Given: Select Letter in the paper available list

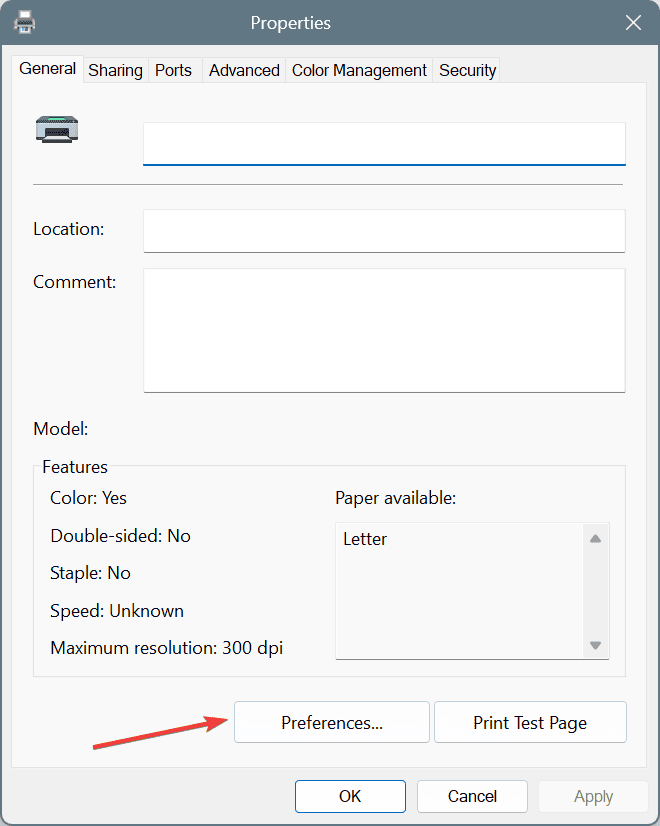Looking at the screenshot, I should point(365,539).
